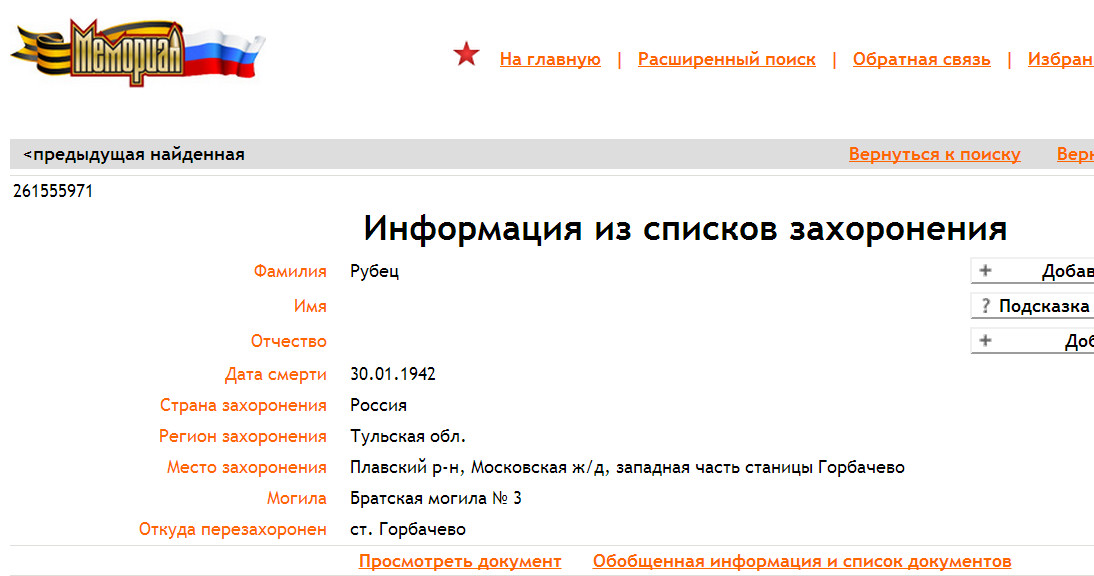Click the Место захоронения value text
The height and width of the screenshot is (576, 1094).
[626, 467]
